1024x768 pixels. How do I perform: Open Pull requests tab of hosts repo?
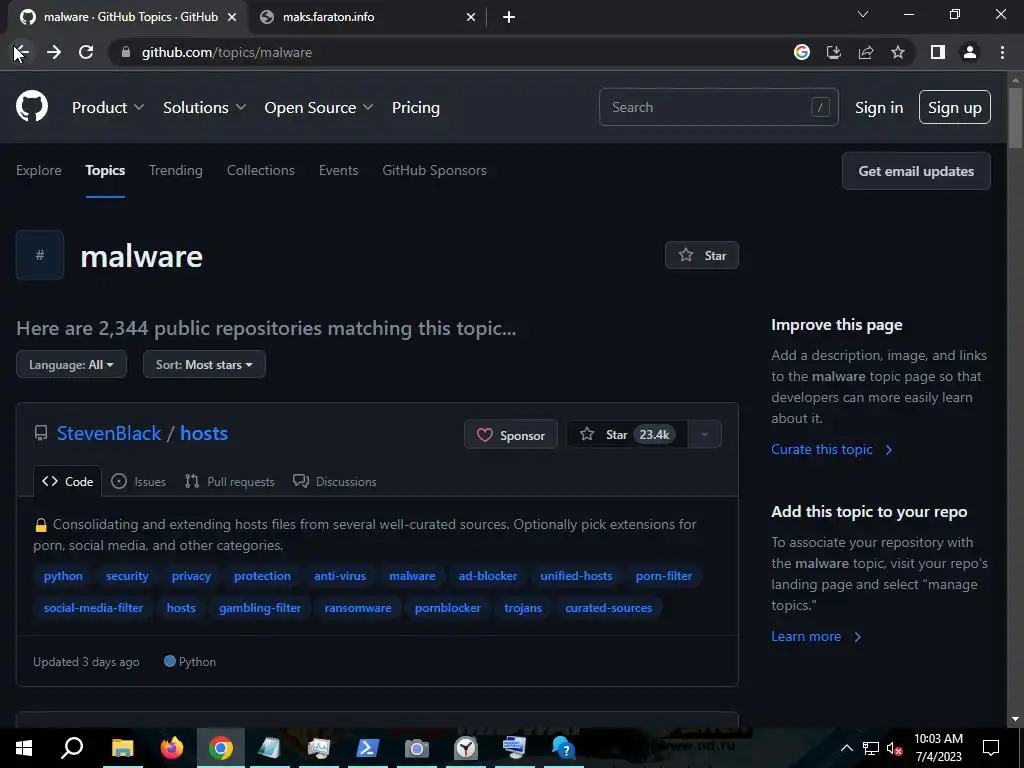(x=230, y=482)
